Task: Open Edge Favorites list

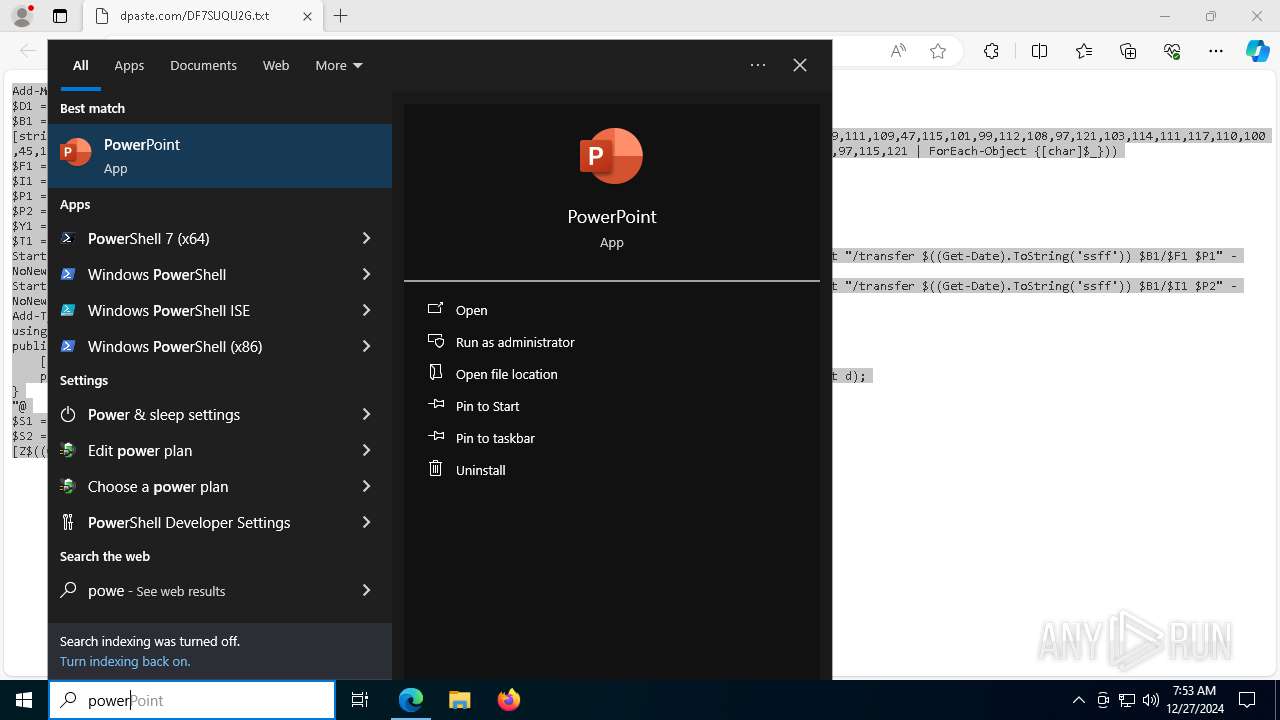Action: (x=1084, y=51)
